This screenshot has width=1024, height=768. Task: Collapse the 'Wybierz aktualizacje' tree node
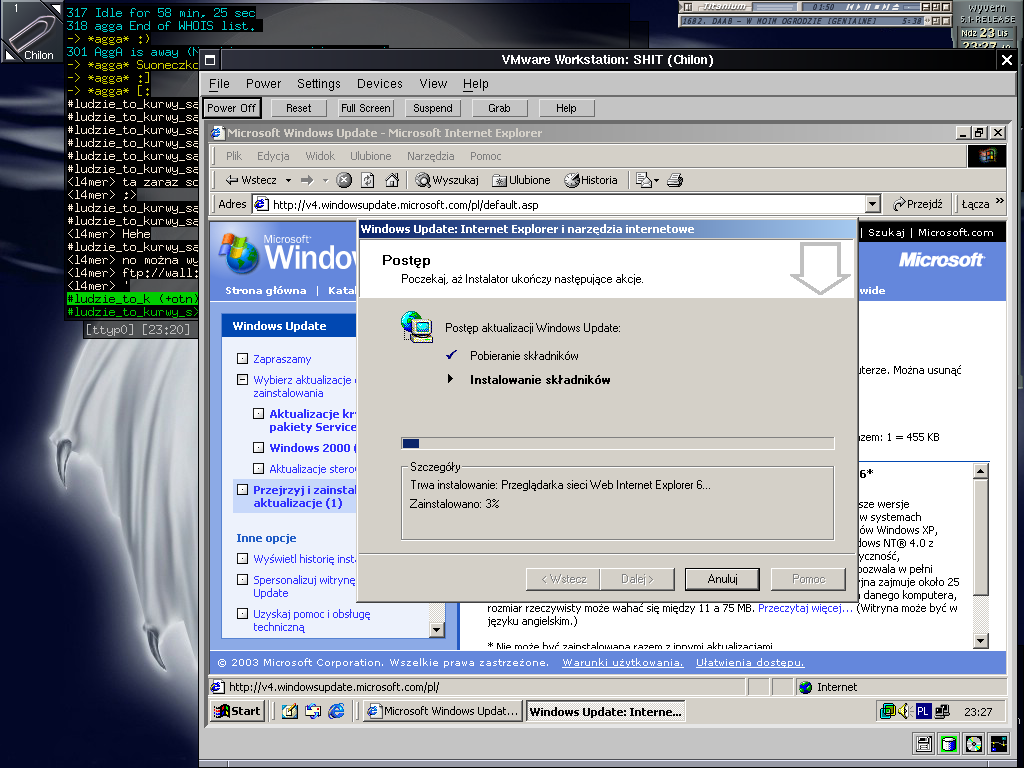pos(242,380)
